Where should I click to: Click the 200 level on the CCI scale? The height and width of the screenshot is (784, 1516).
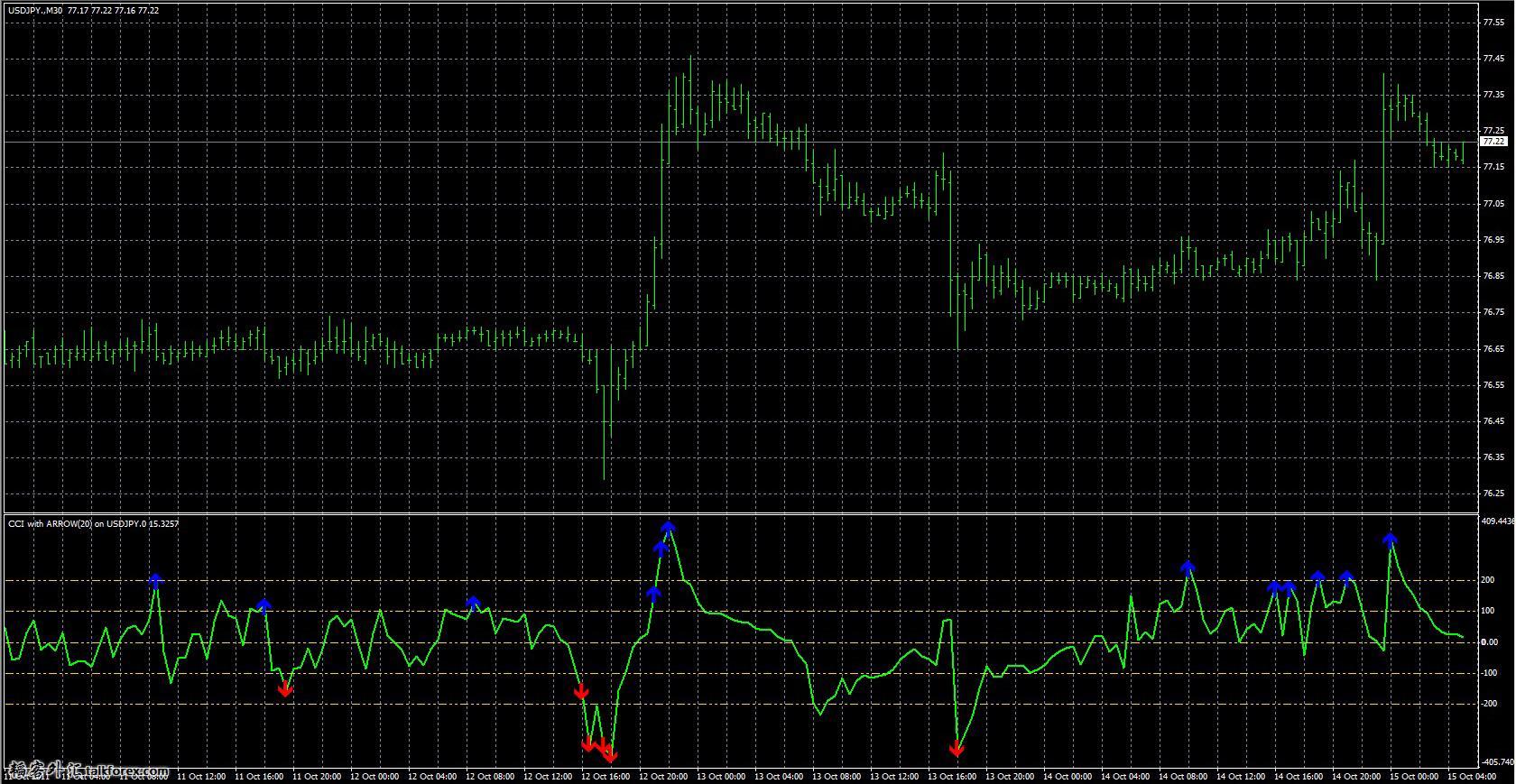click(x=1488, y=580)
